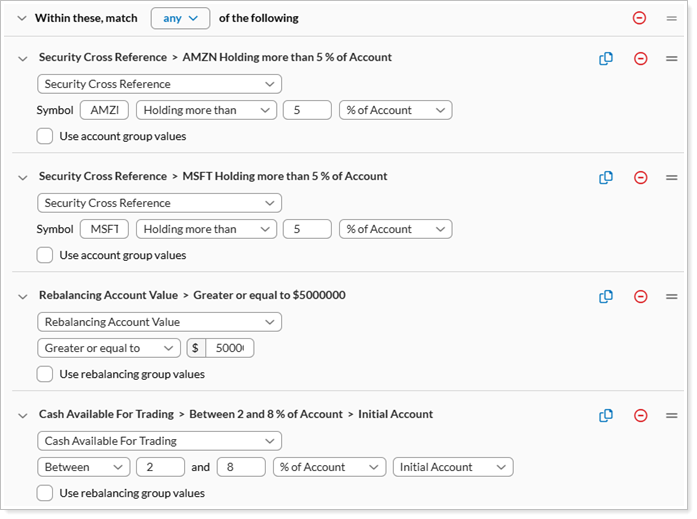Copy the AMZN Security Cross Reference rule

(x=605, y=59)
